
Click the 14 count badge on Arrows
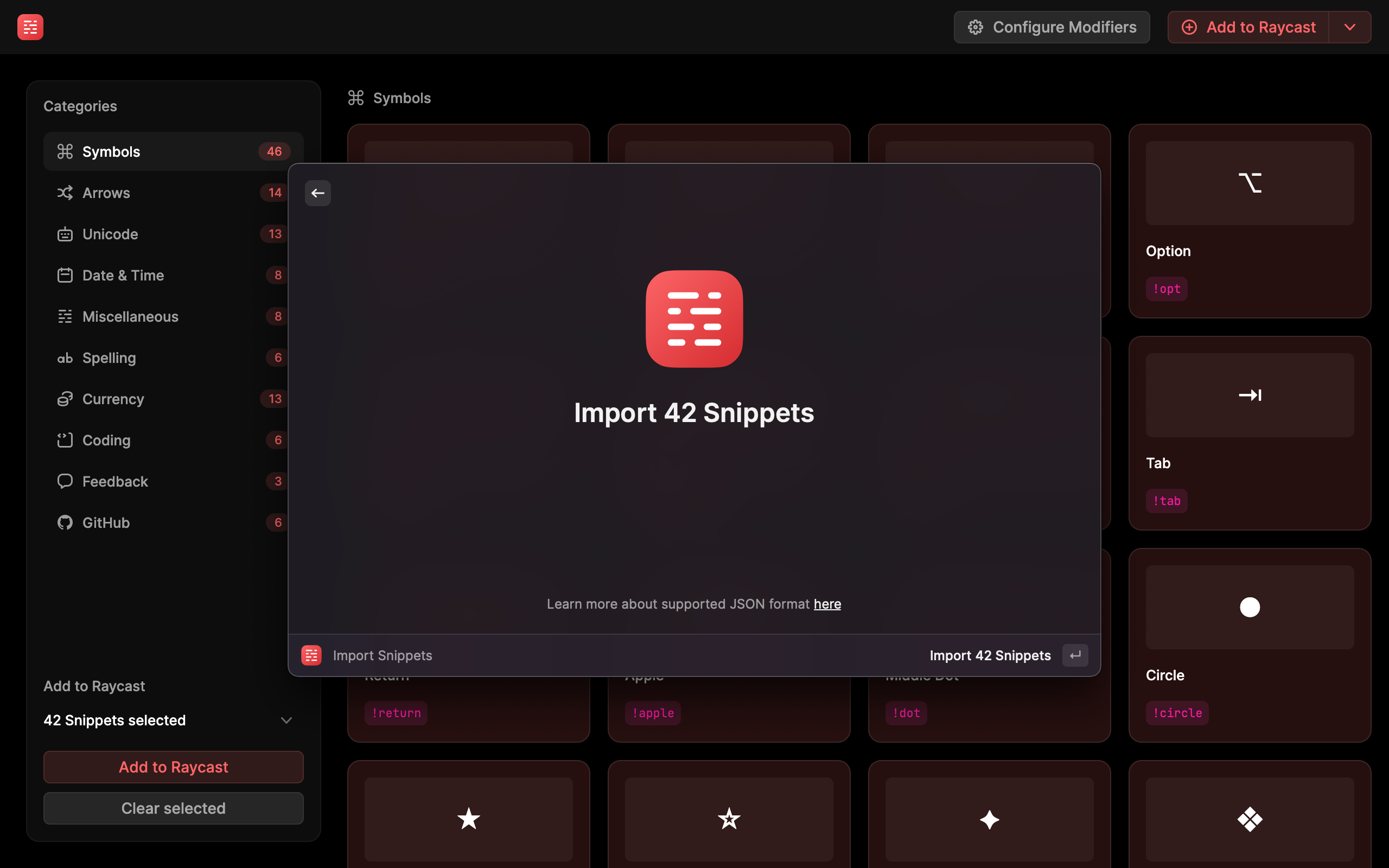pyautogui.click(x=275, y=193)
